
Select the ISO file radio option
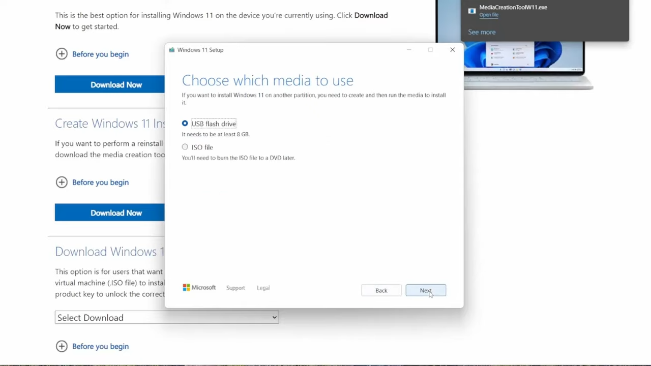[185, 147]
